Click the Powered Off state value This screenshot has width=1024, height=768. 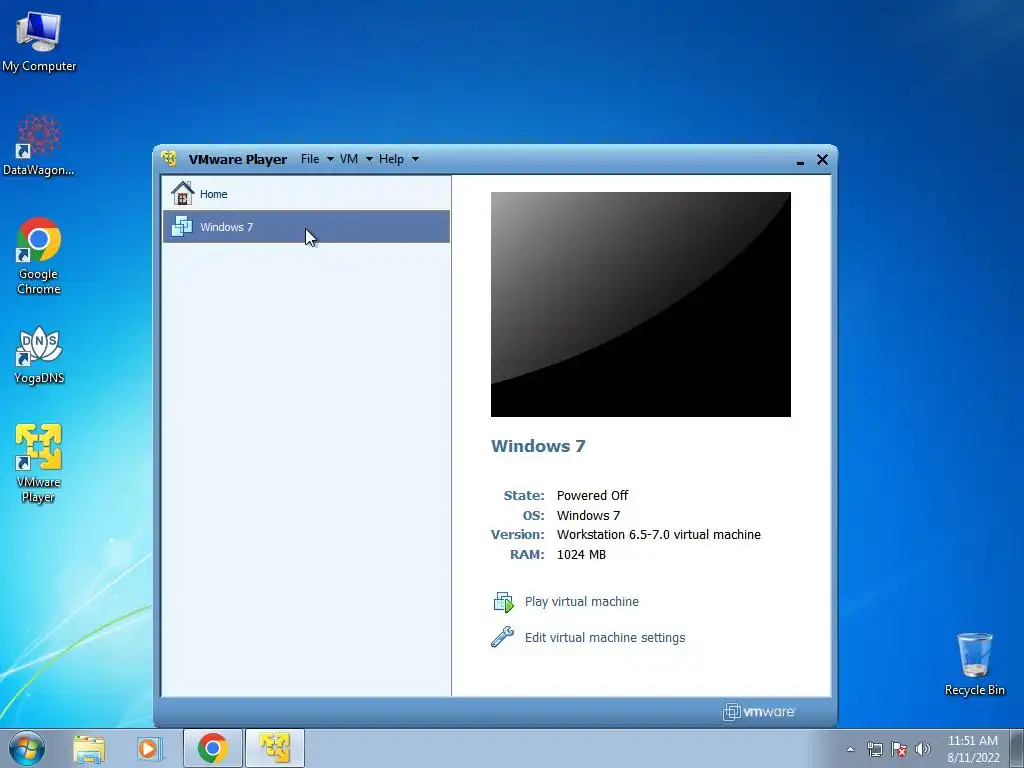coord(592,496)
